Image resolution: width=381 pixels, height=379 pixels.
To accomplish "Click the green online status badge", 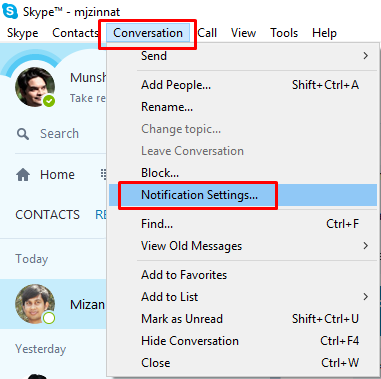I will pyautogui.click(x=49, y=100).
